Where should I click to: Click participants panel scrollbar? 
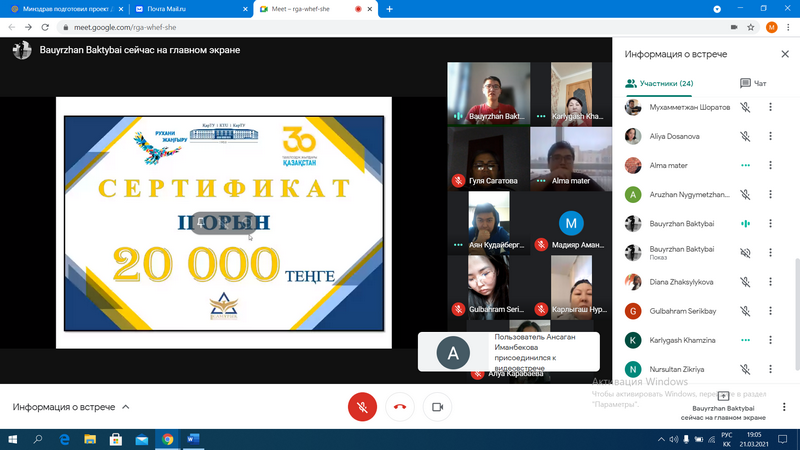(797, 314)
